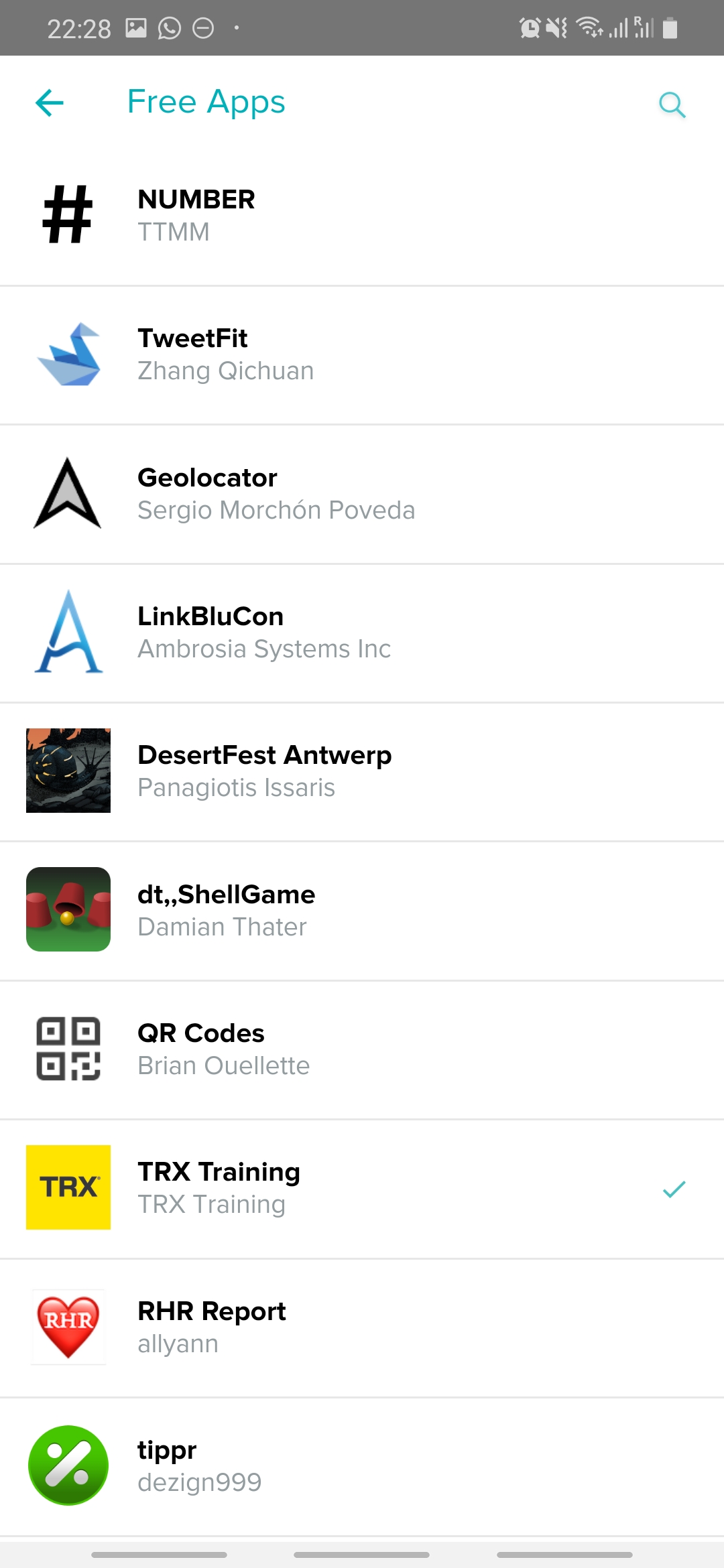
Task: Tap the RHR Report heart icon
Action: tap(68, 1327)
